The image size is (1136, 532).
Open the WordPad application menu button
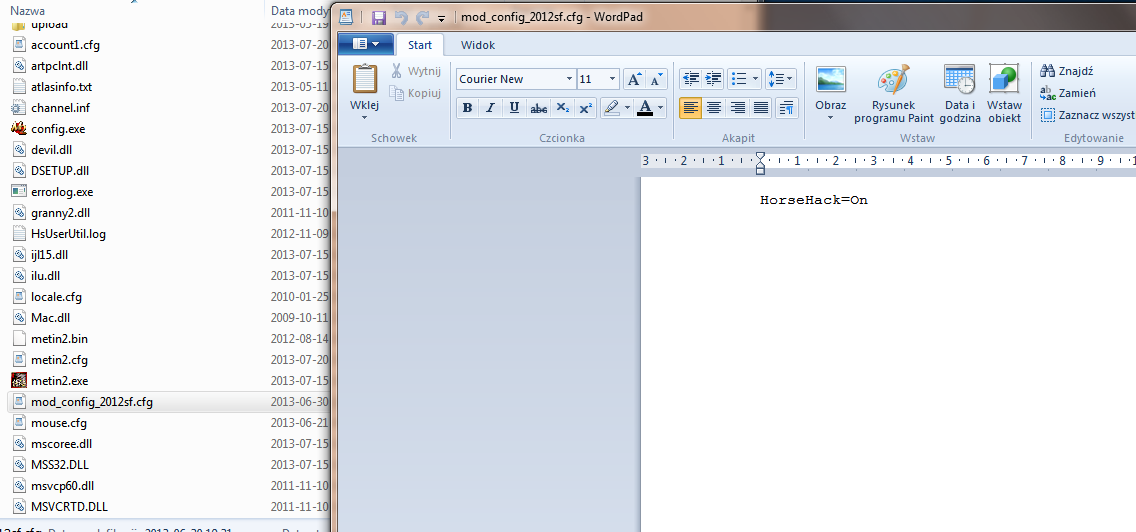(366, 44)
